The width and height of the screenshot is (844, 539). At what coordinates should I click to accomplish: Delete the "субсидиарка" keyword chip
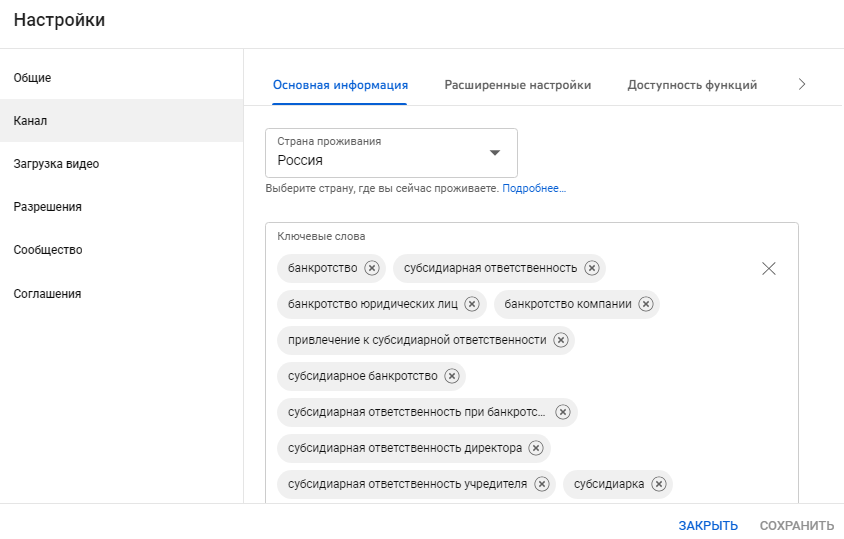tap(658, 484)
